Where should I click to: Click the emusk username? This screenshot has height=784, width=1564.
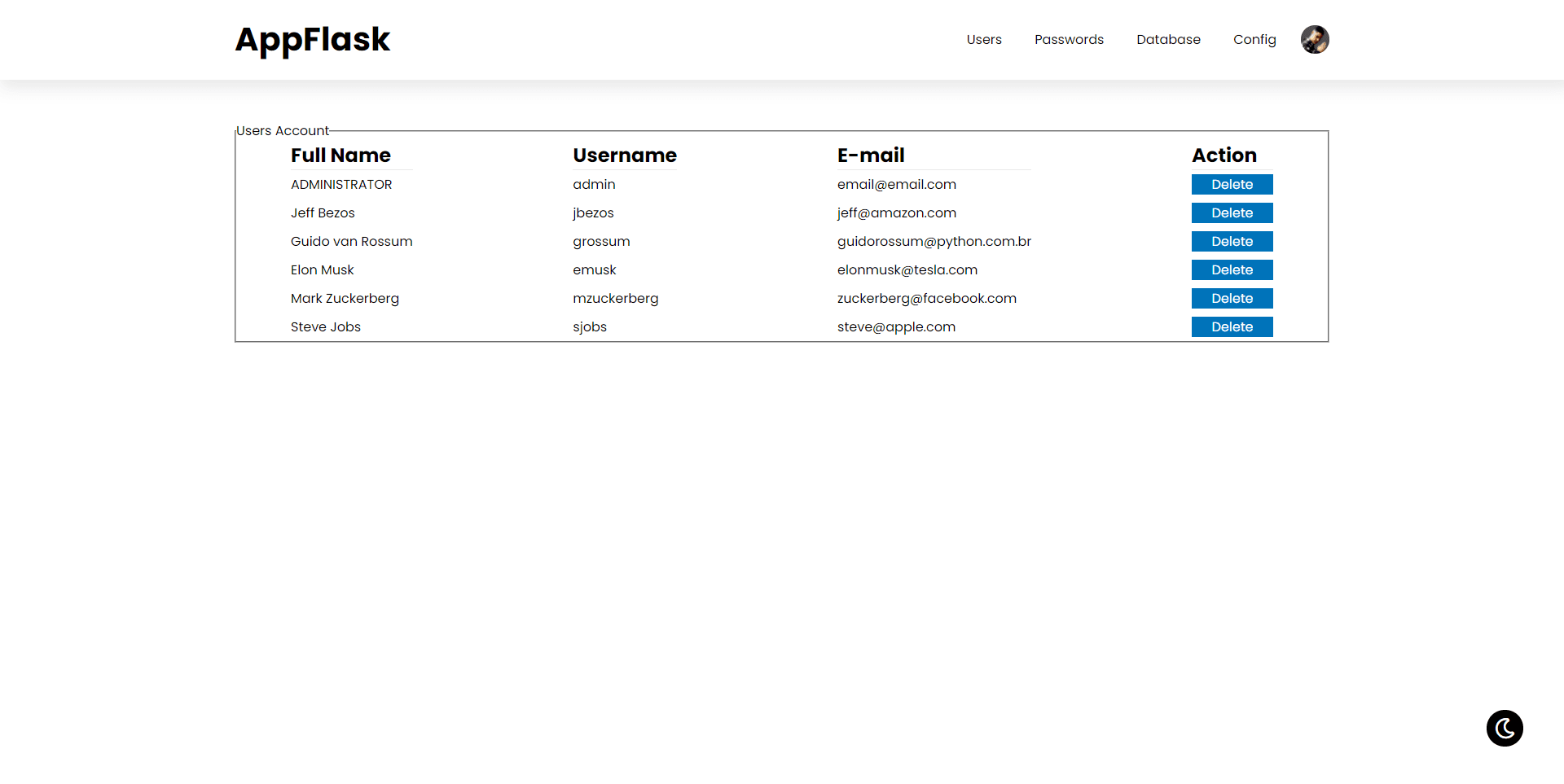594,270
